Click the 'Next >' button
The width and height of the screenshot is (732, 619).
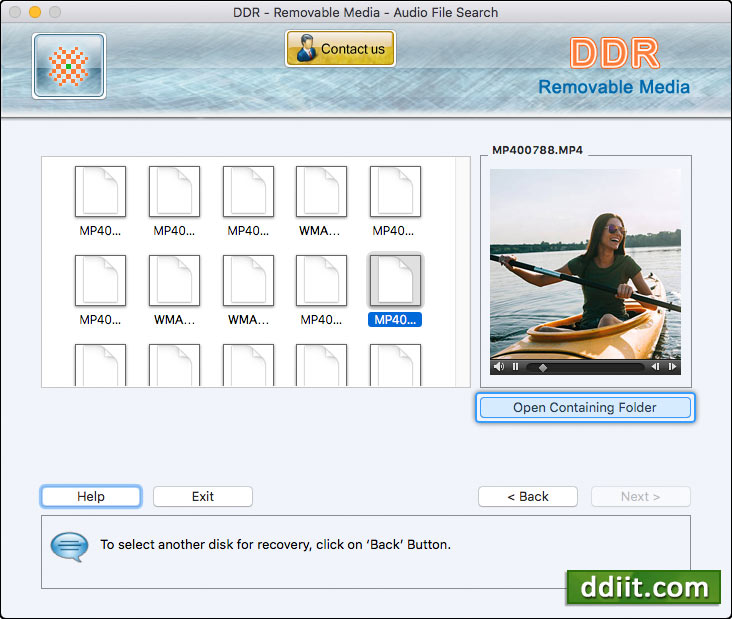pos(640,496)
